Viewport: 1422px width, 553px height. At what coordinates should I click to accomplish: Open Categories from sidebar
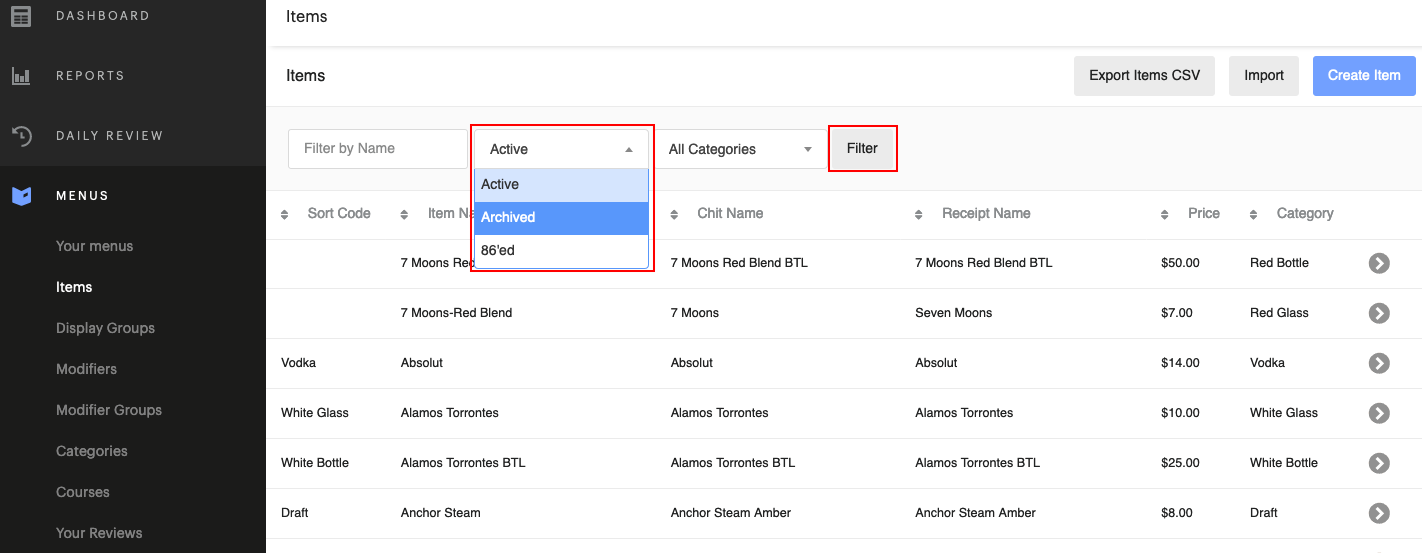tap(91, 451)
